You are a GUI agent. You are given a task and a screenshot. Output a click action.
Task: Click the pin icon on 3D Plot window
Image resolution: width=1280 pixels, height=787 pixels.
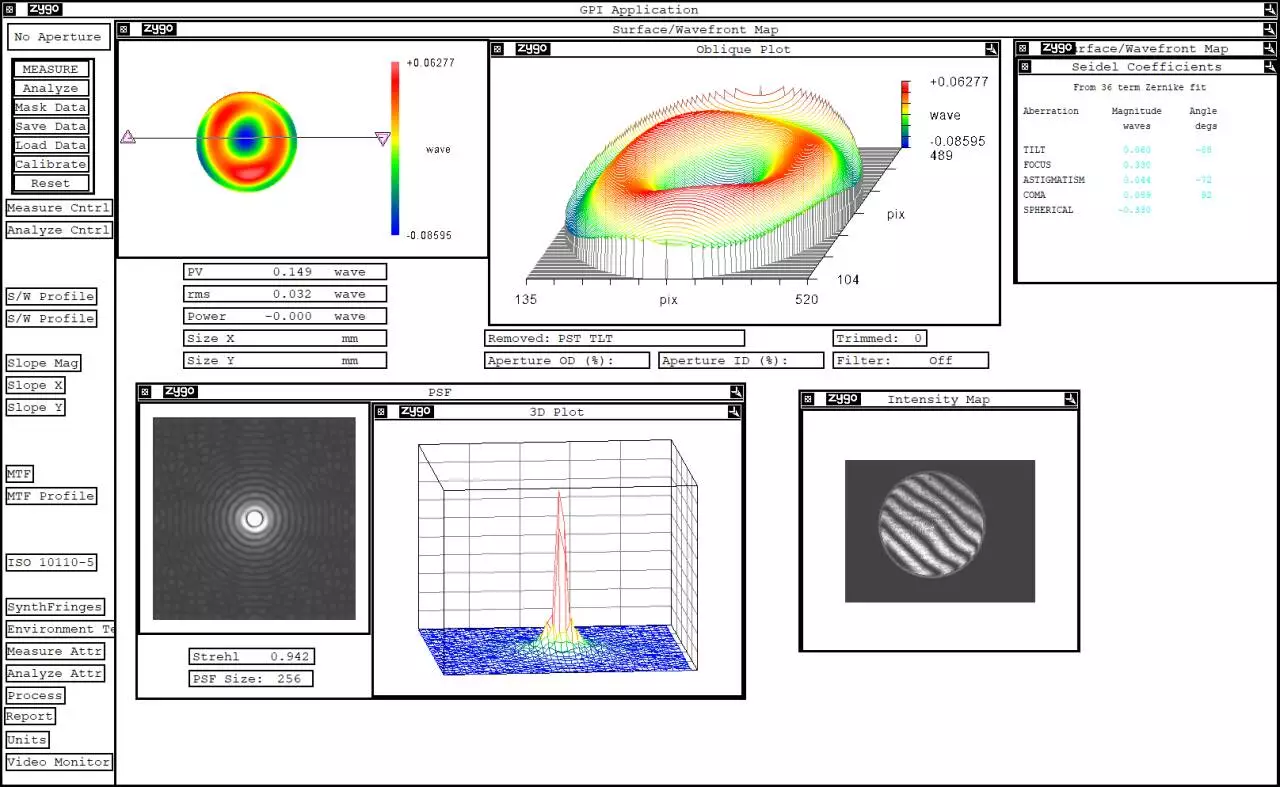pos(735,412)
